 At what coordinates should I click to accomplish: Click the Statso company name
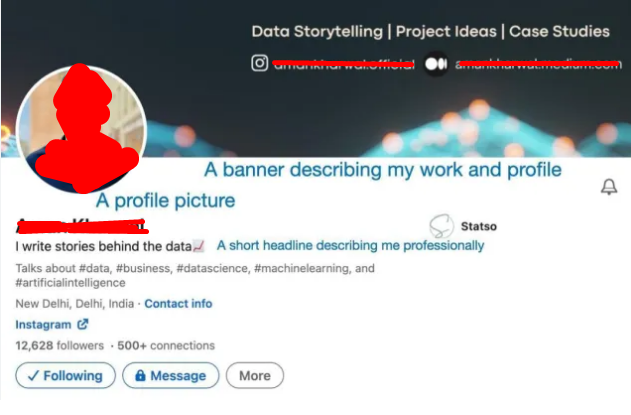478,226
